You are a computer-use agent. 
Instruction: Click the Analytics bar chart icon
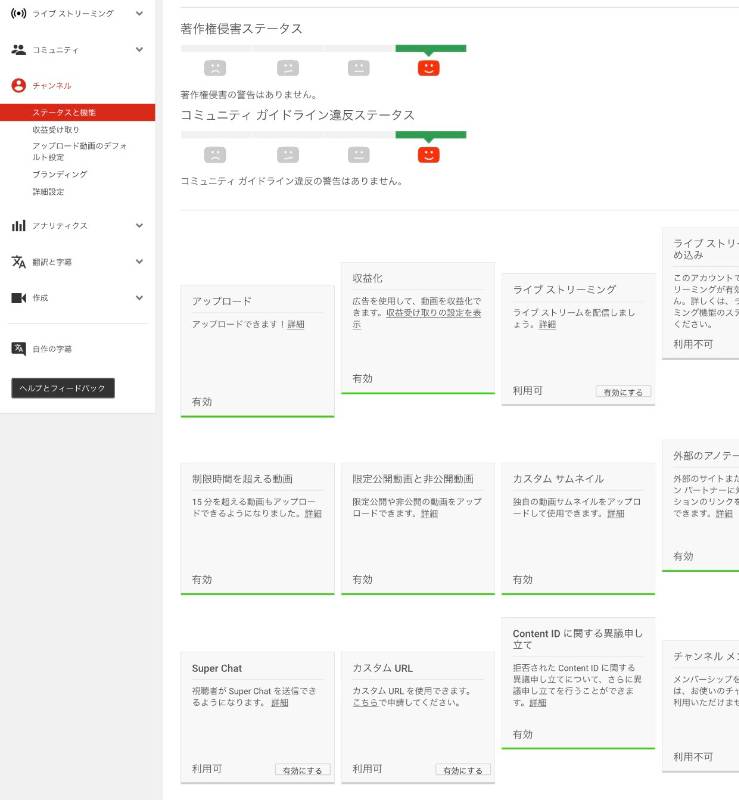19,226
